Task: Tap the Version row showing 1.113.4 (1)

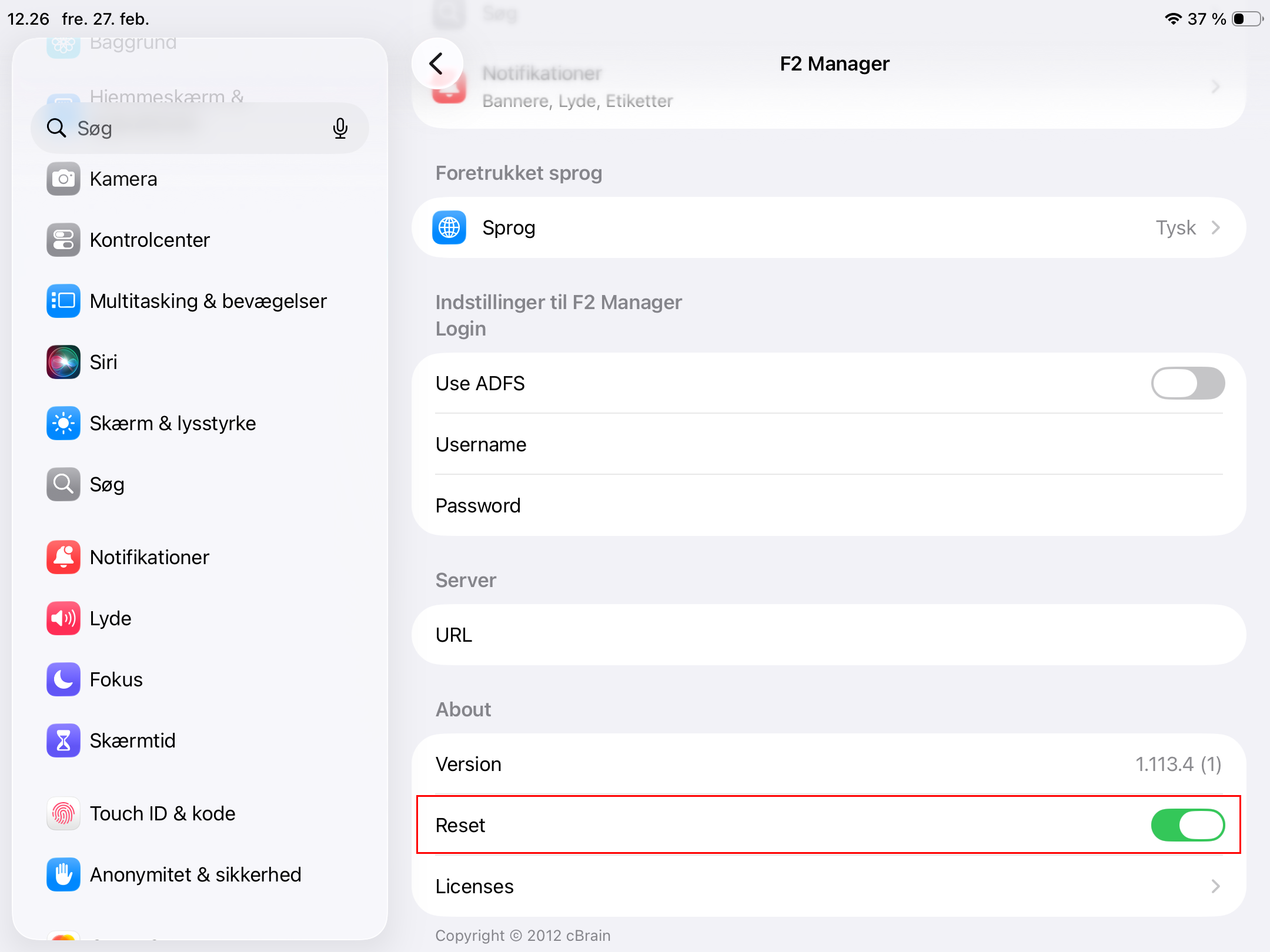Action: coord(829,764)
